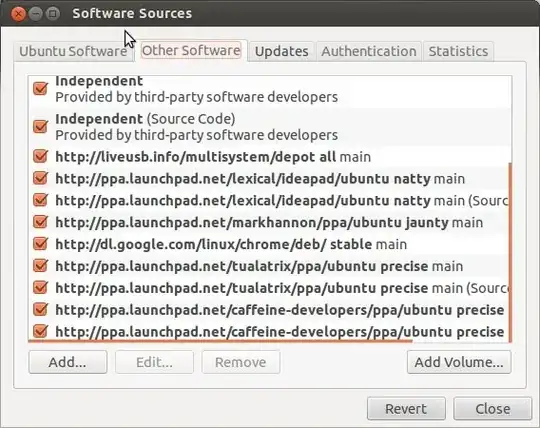540x428 pixels.
Task: Select the liveusb.info/multisystem/depot row text
Action: pos(213,157)
